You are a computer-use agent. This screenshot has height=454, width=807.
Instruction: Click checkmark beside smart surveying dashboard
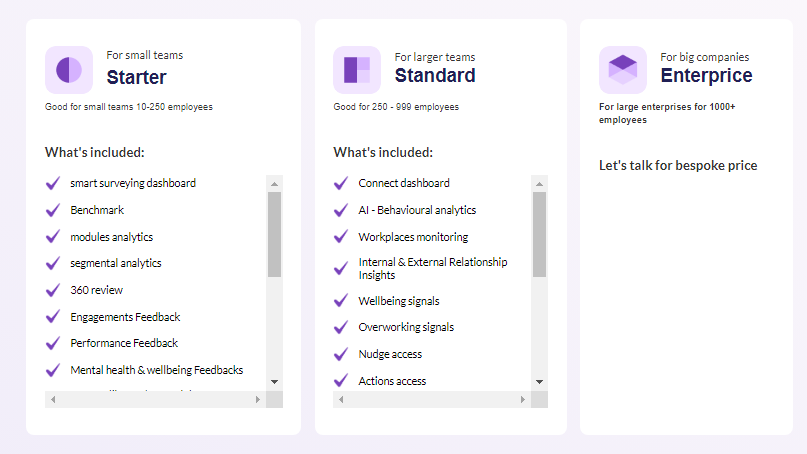click(x=54, y=184)
